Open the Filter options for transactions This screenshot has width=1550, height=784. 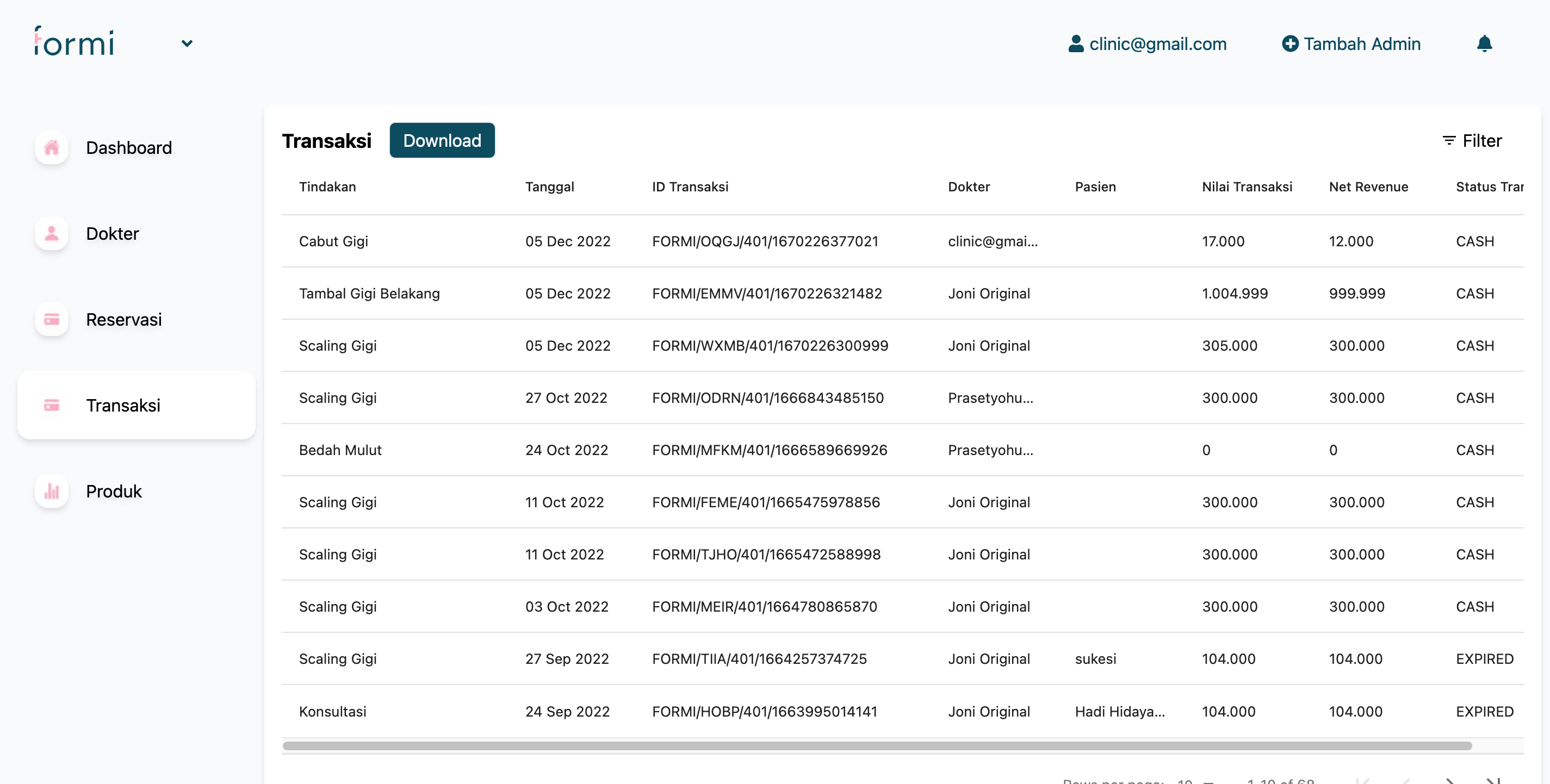(x=1472, y=141)
